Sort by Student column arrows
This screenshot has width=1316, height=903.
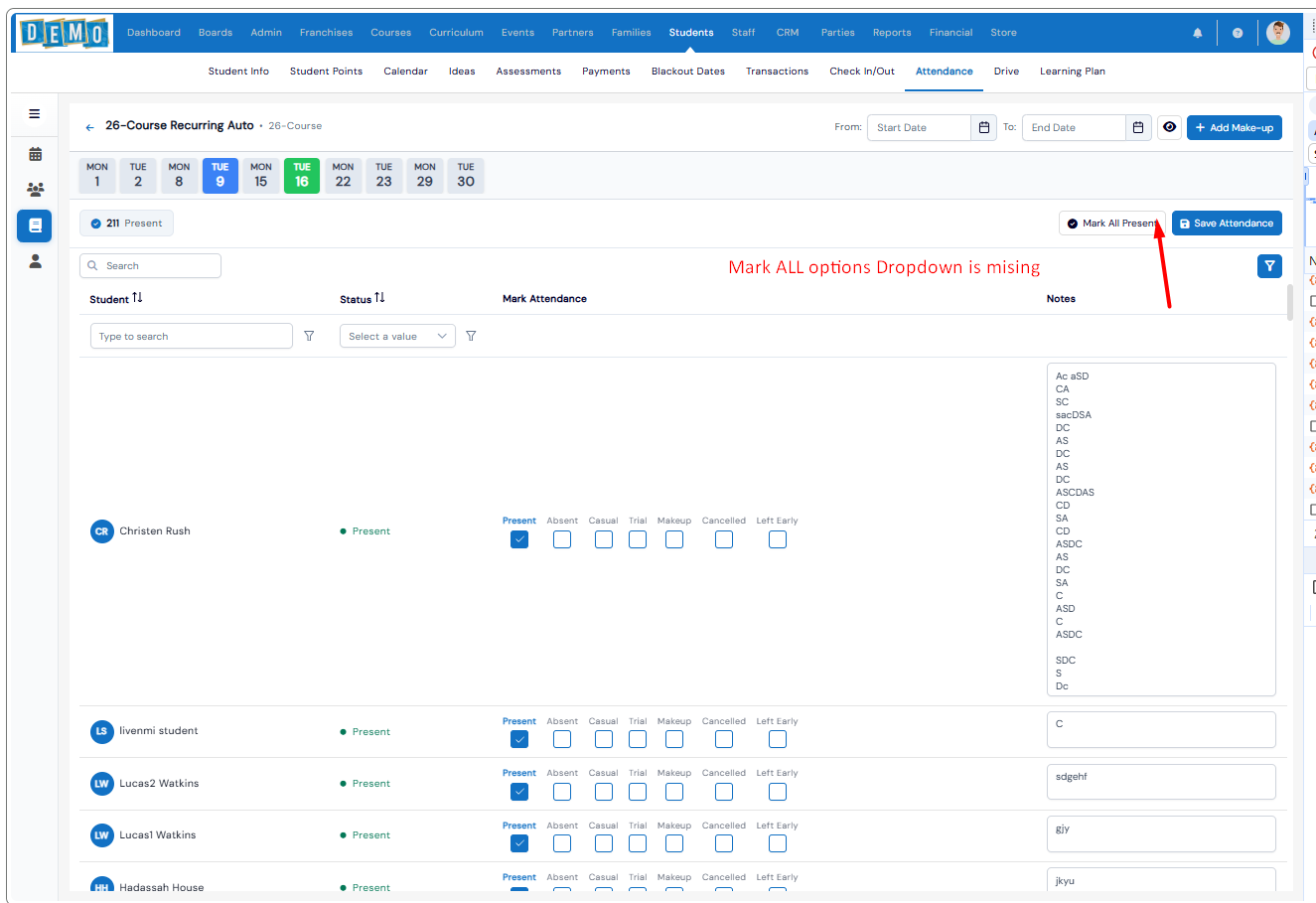pyautogui.click(x=137, y=298)
